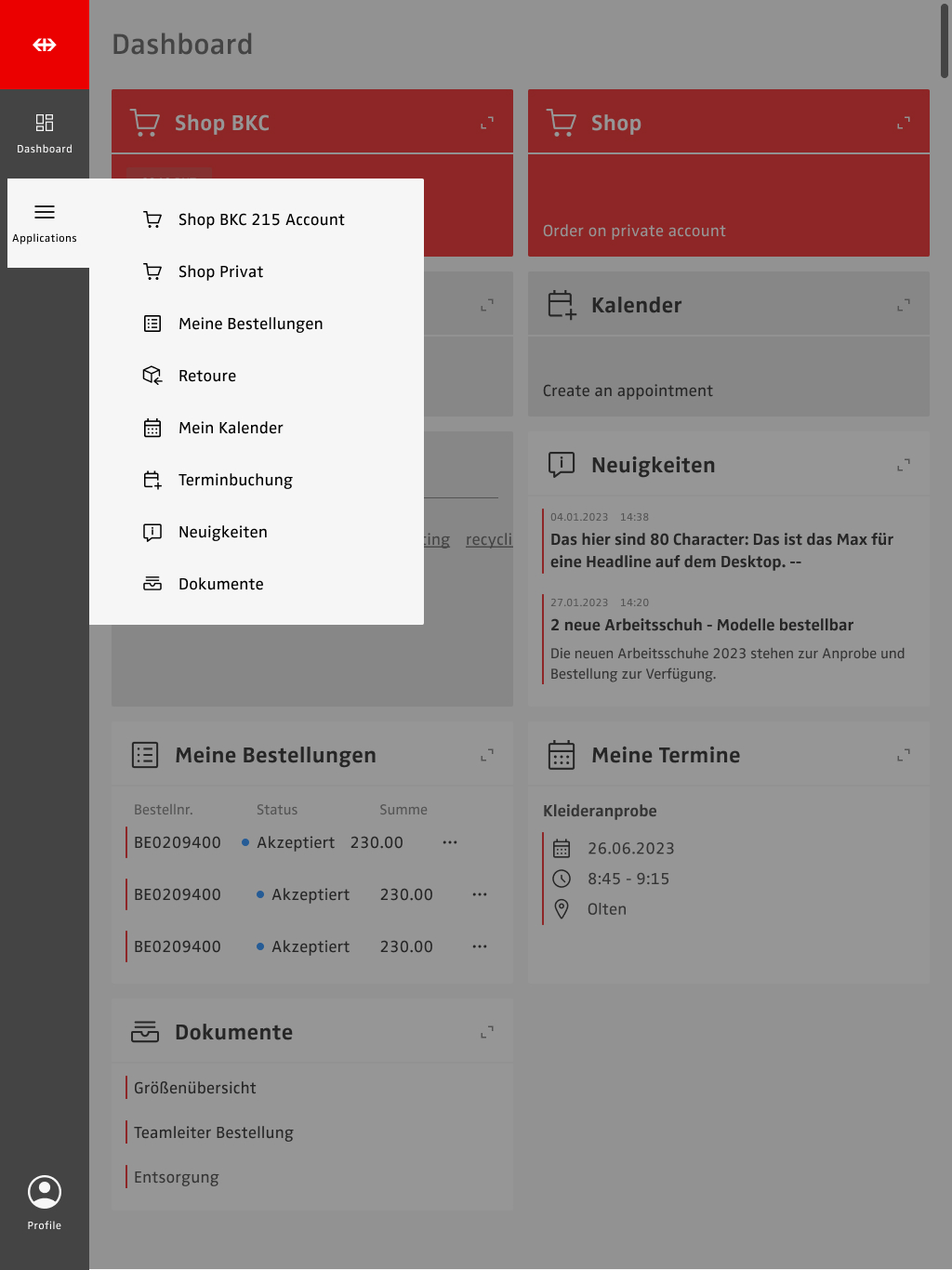Expand the Shop BKC widget
This screenshot has width=952, height=1270.
tap(487, 123)
